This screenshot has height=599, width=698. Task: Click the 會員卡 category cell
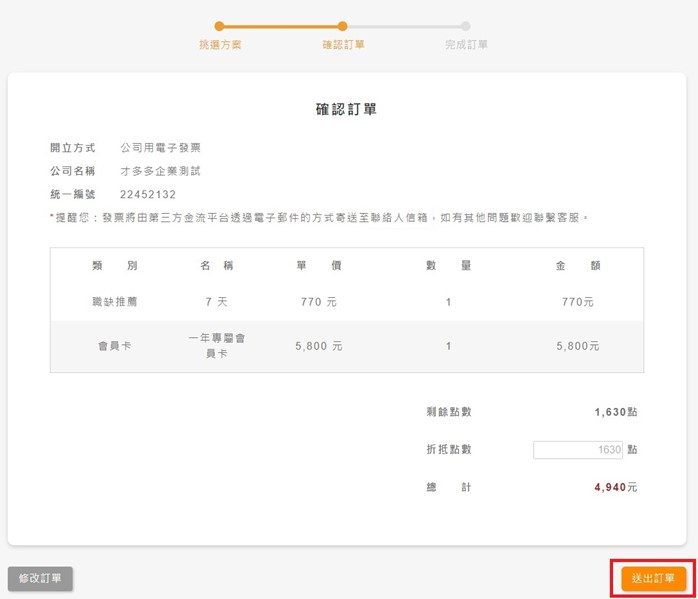click(x=115, y=346)
